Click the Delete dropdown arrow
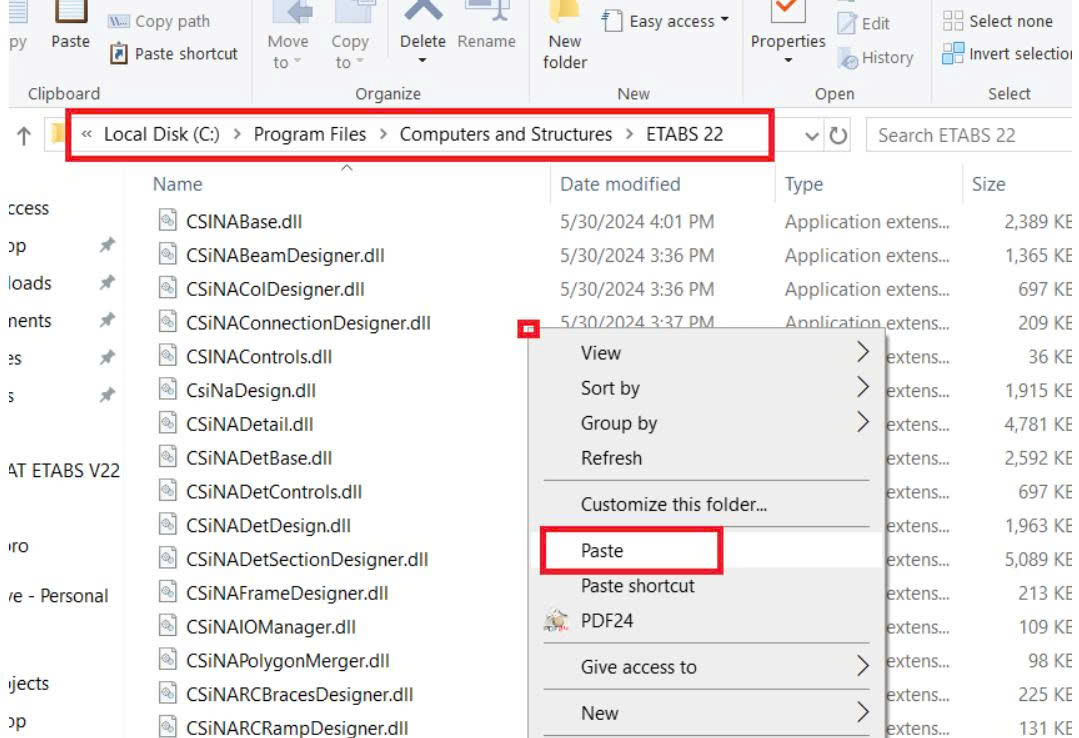 [423, 61]
